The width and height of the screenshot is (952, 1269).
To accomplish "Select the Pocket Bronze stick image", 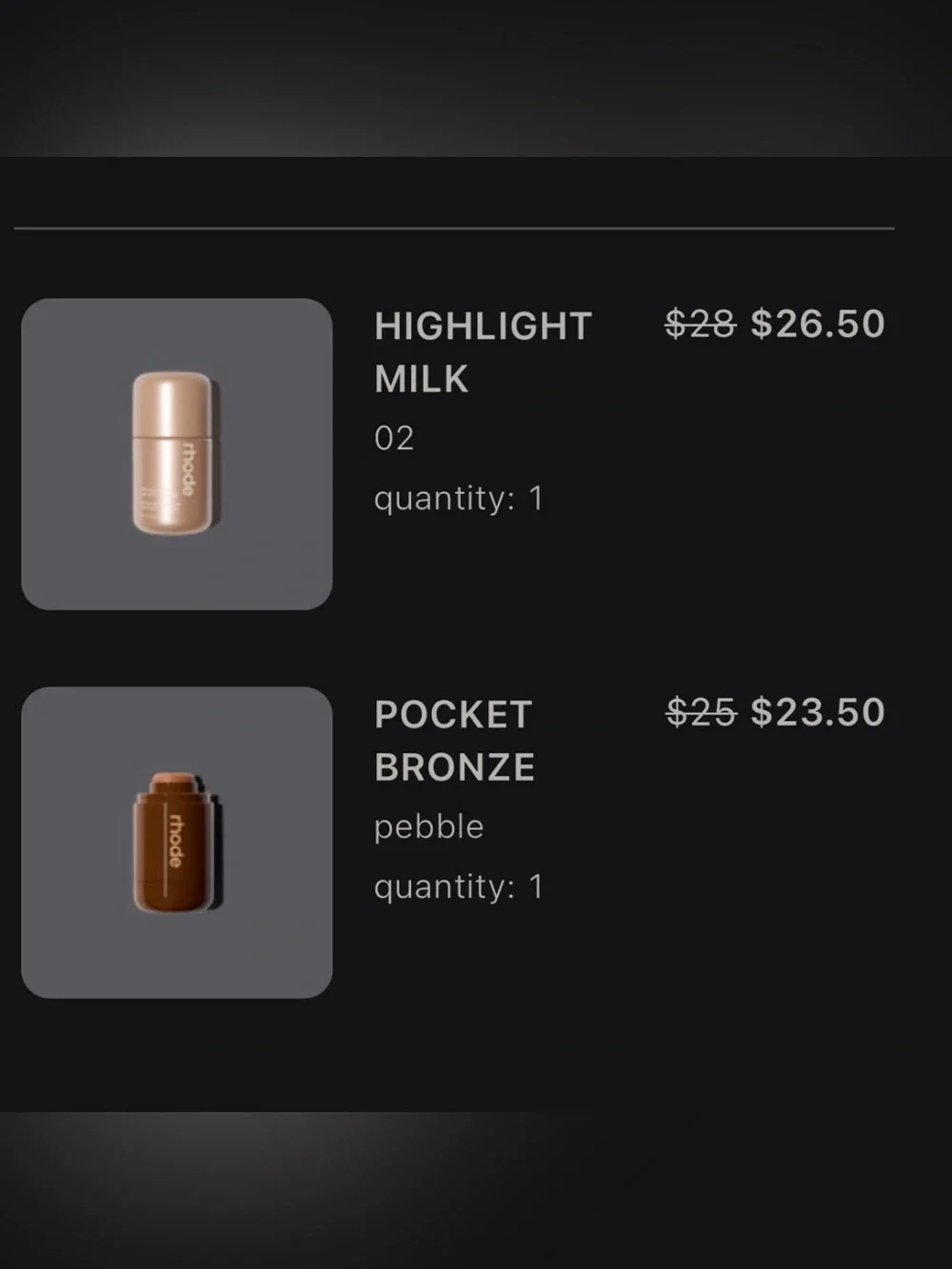I will [x=172, y=841].
